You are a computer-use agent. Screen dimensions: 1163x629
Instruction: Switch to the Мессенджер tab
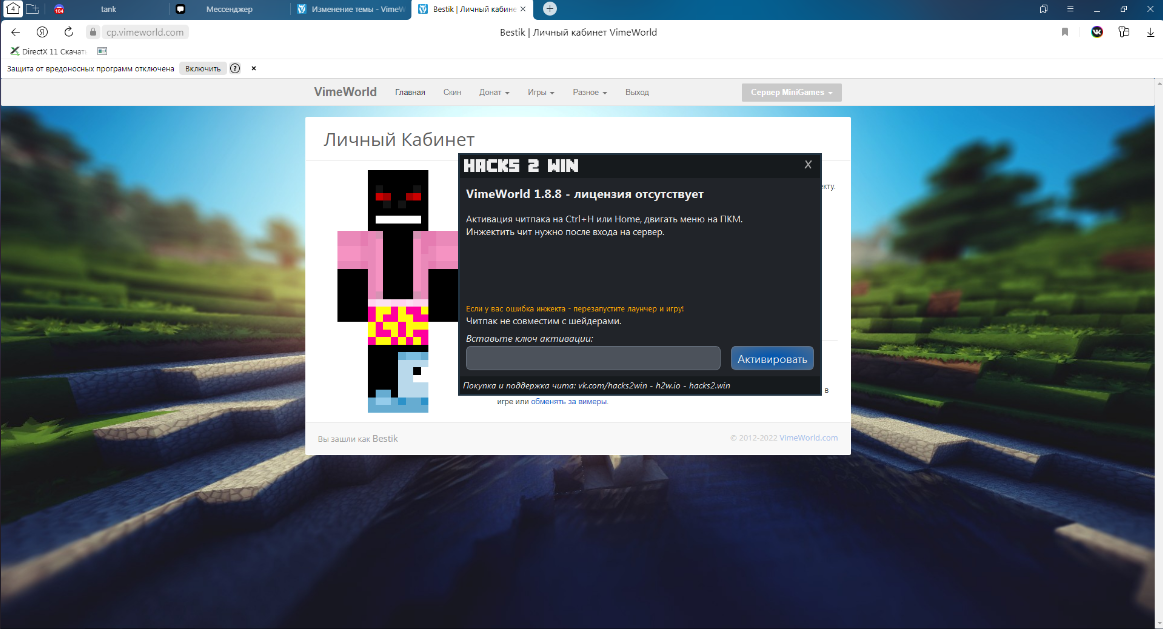(229, 9)
